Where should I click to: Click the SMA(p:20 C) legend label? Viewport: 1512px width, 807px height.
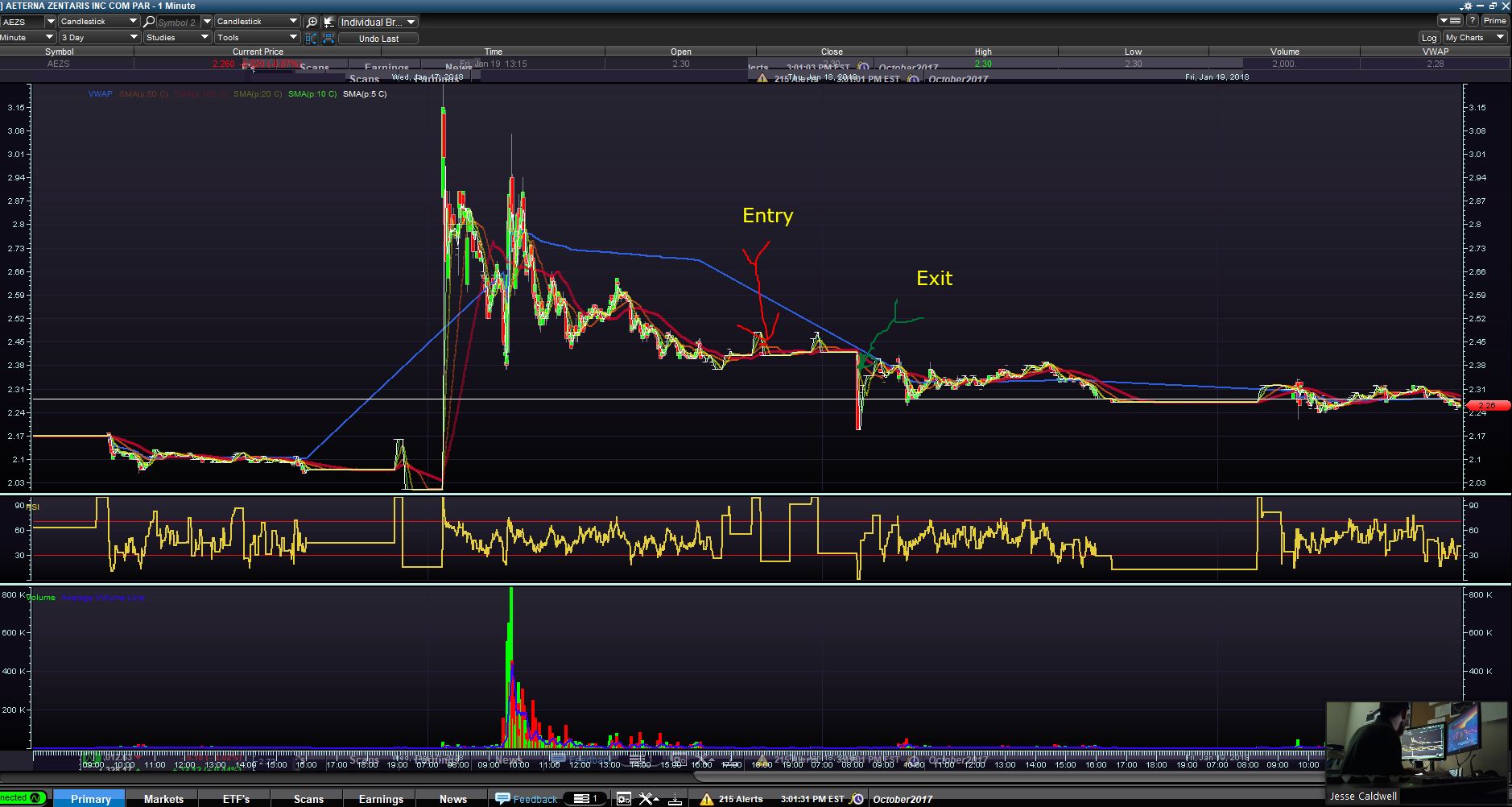(x=258, y=94)
